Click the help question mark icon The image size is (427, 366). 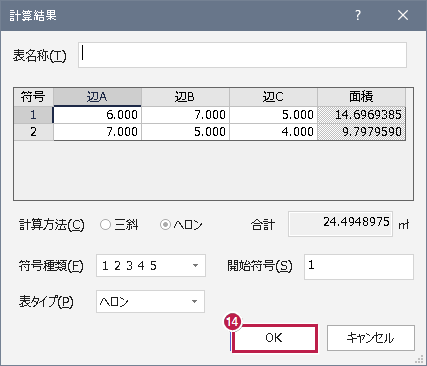click(358, 15)
